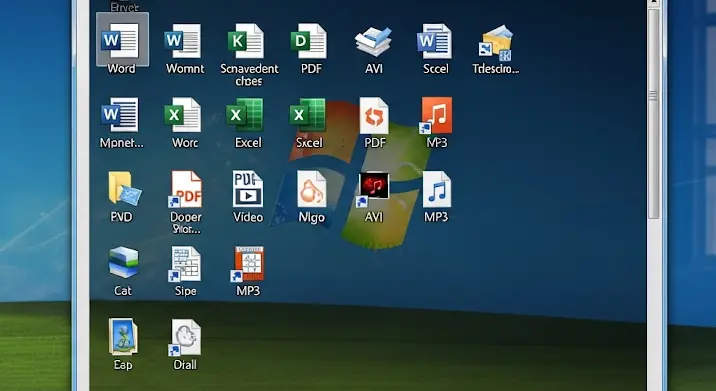
Task: Open the orange grid icon labeled MP3
Action: [x=248, y=264]
